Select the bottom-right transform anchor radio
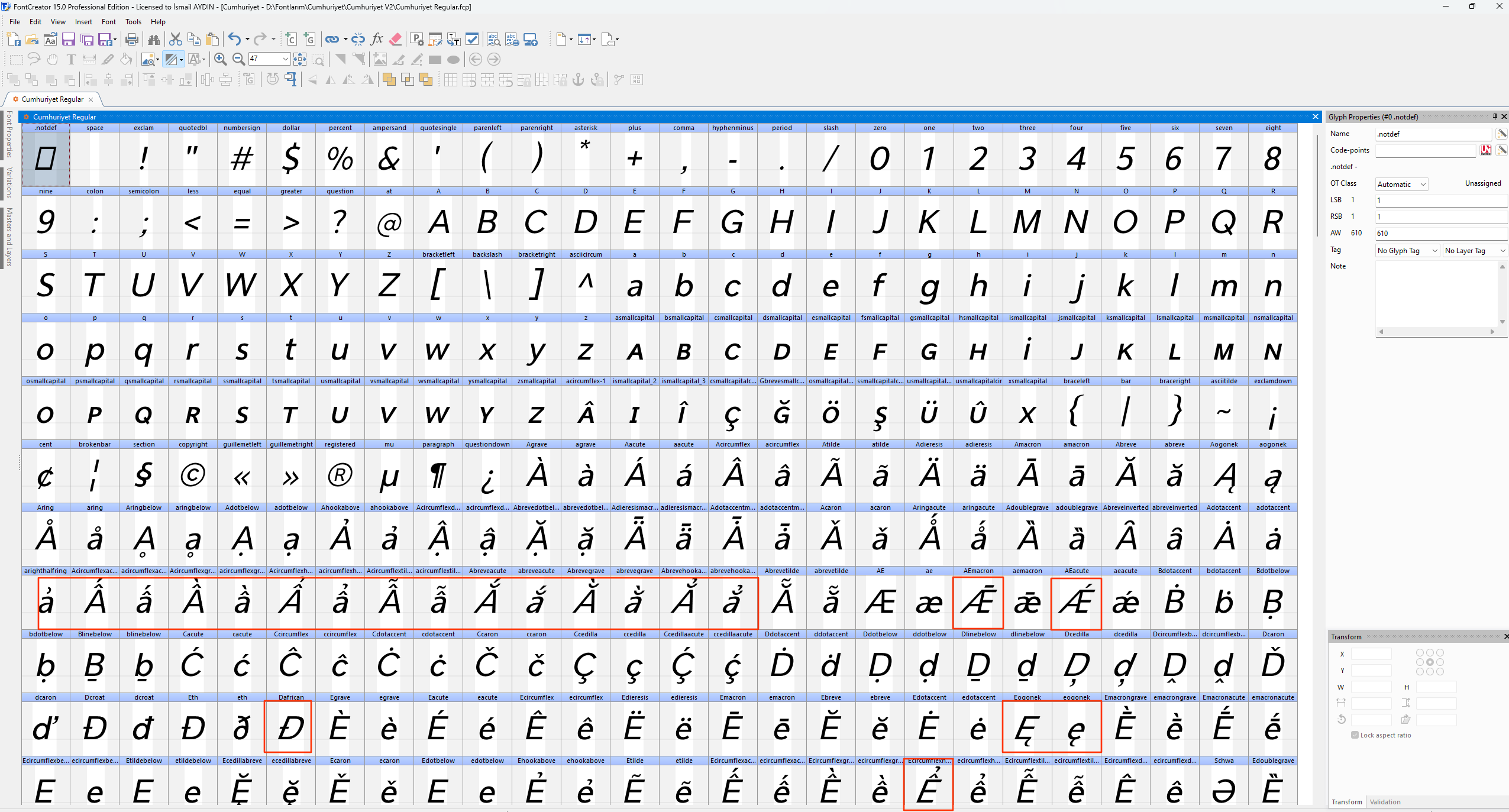Screen dimensions: 1509x812 [1440, 672]
